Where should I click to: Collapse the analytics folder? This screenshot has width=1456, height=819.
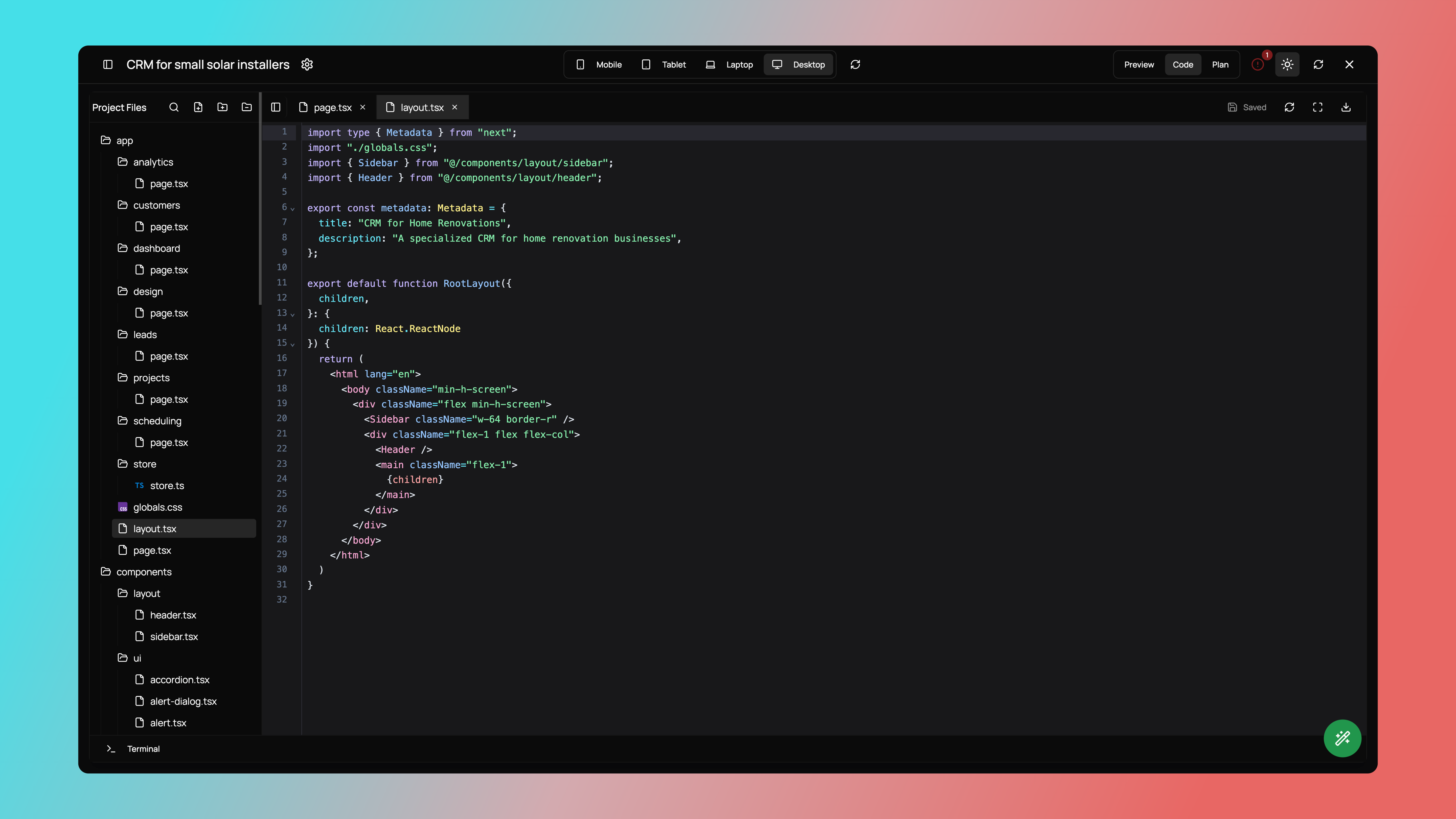pyautogui.click(x=153, y=162)
